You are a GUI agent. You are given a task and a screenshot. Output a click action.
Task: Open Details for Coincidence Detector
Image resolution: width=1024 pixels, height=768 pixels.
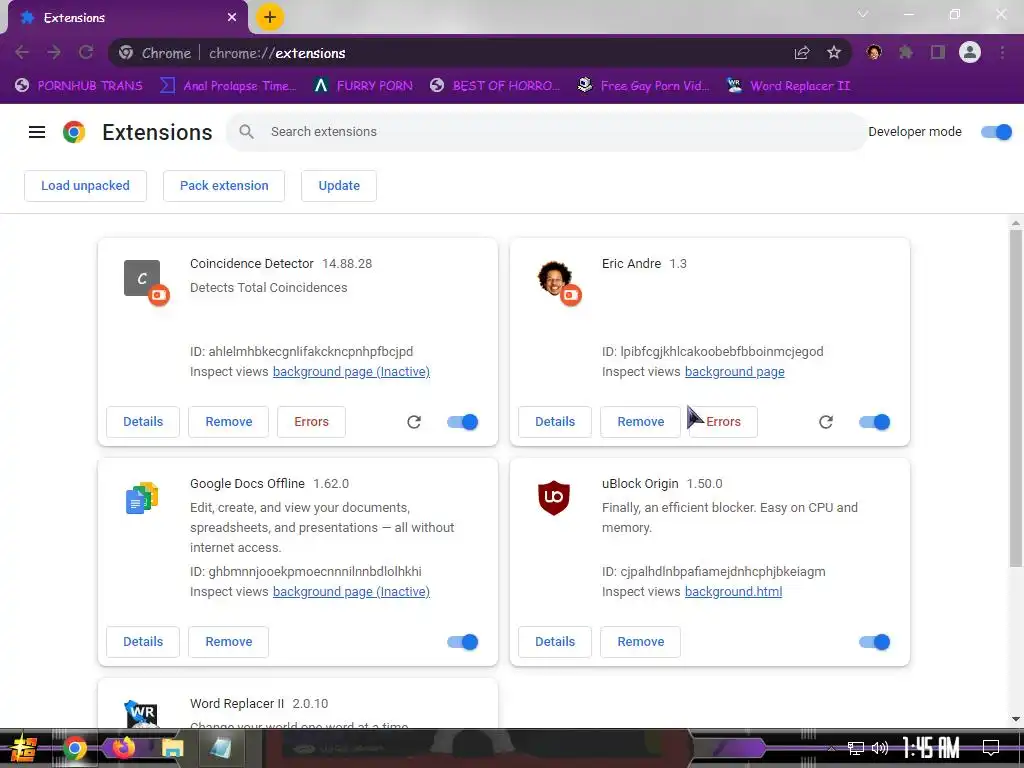[x=143, y=422]
